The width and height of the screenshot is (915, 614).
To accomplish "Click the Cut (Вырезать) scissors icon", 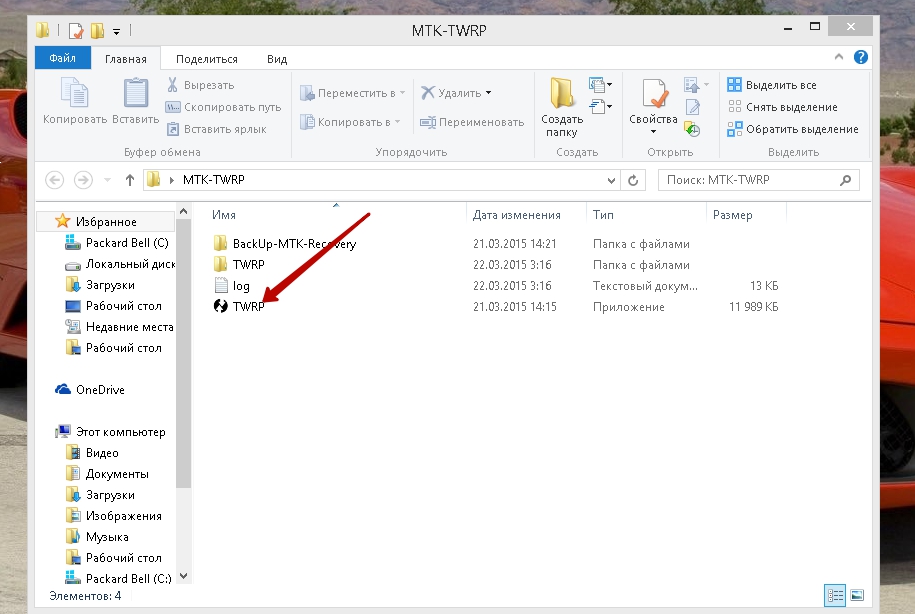I will tap(173, 86).
